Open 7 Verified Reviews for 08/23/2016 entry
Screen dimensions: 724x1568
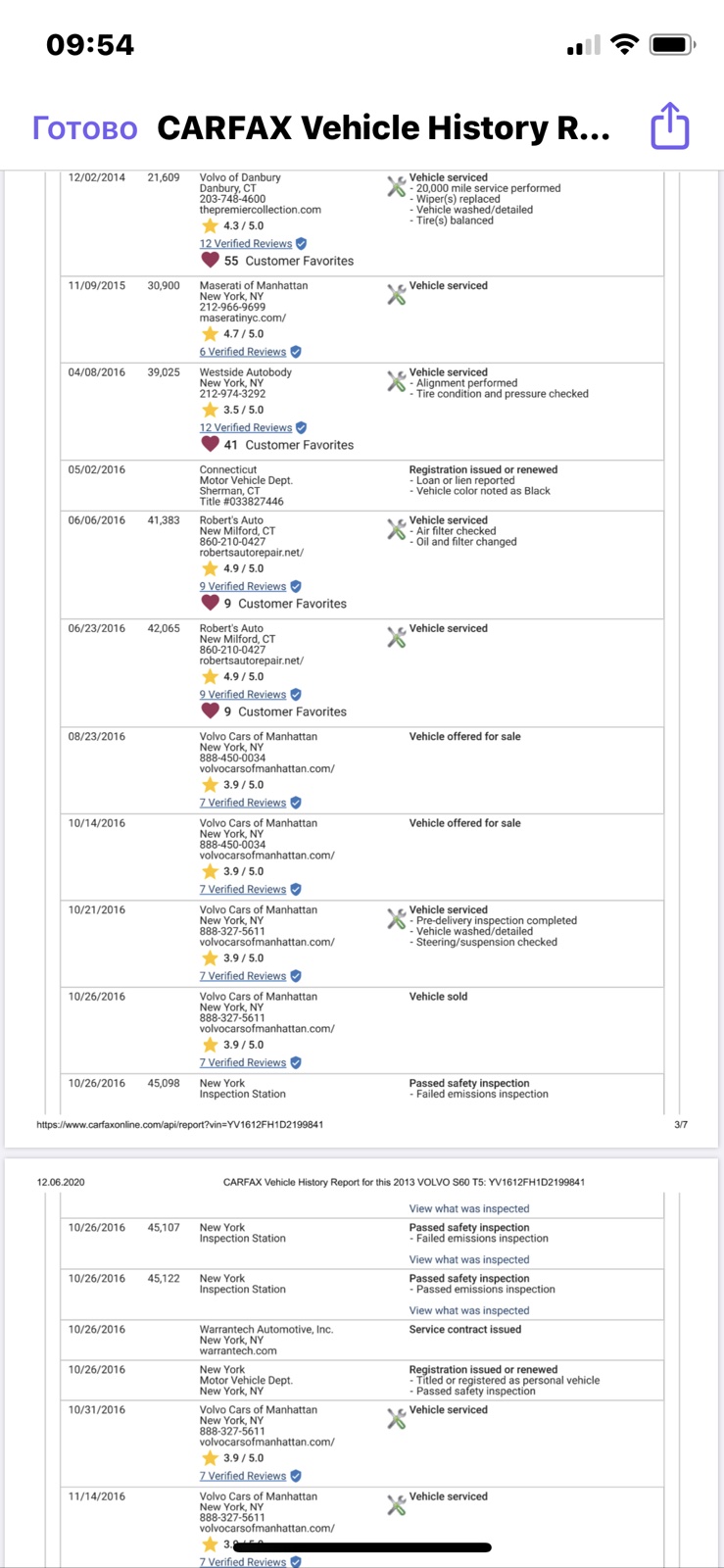pos(243,803)
